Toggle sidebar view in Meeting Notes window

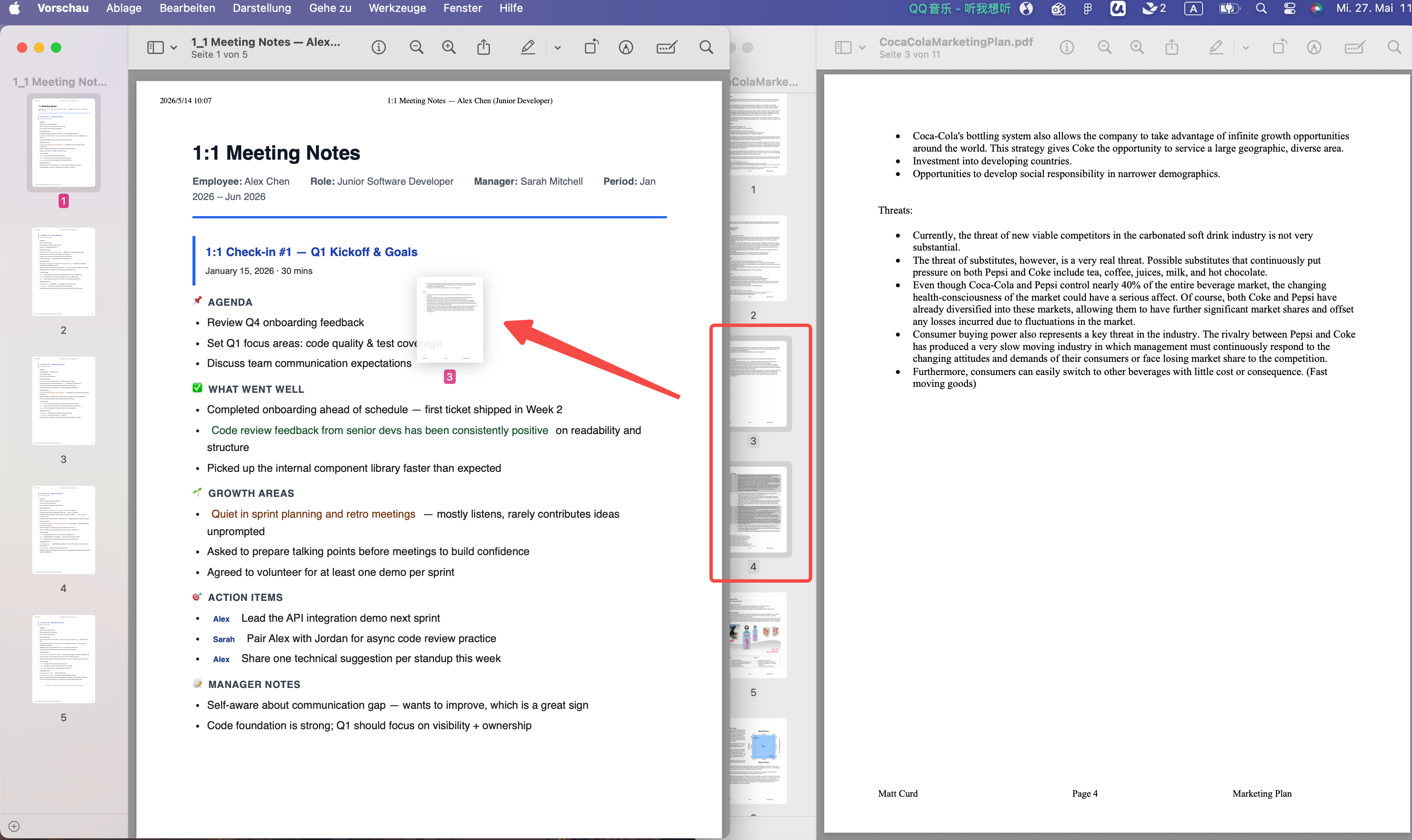[155, 48]
